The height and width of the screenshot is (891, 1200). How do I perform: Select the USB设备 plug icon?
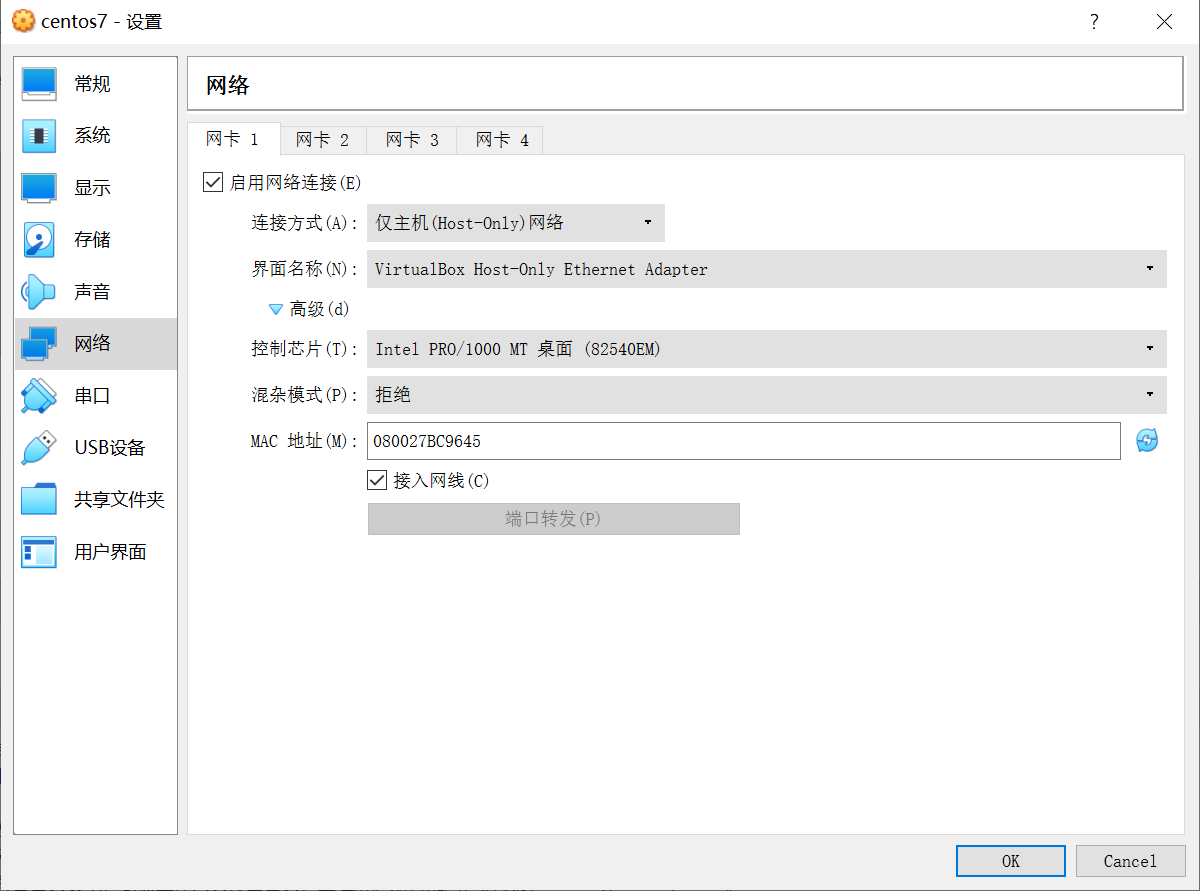(x=39, y=448)
